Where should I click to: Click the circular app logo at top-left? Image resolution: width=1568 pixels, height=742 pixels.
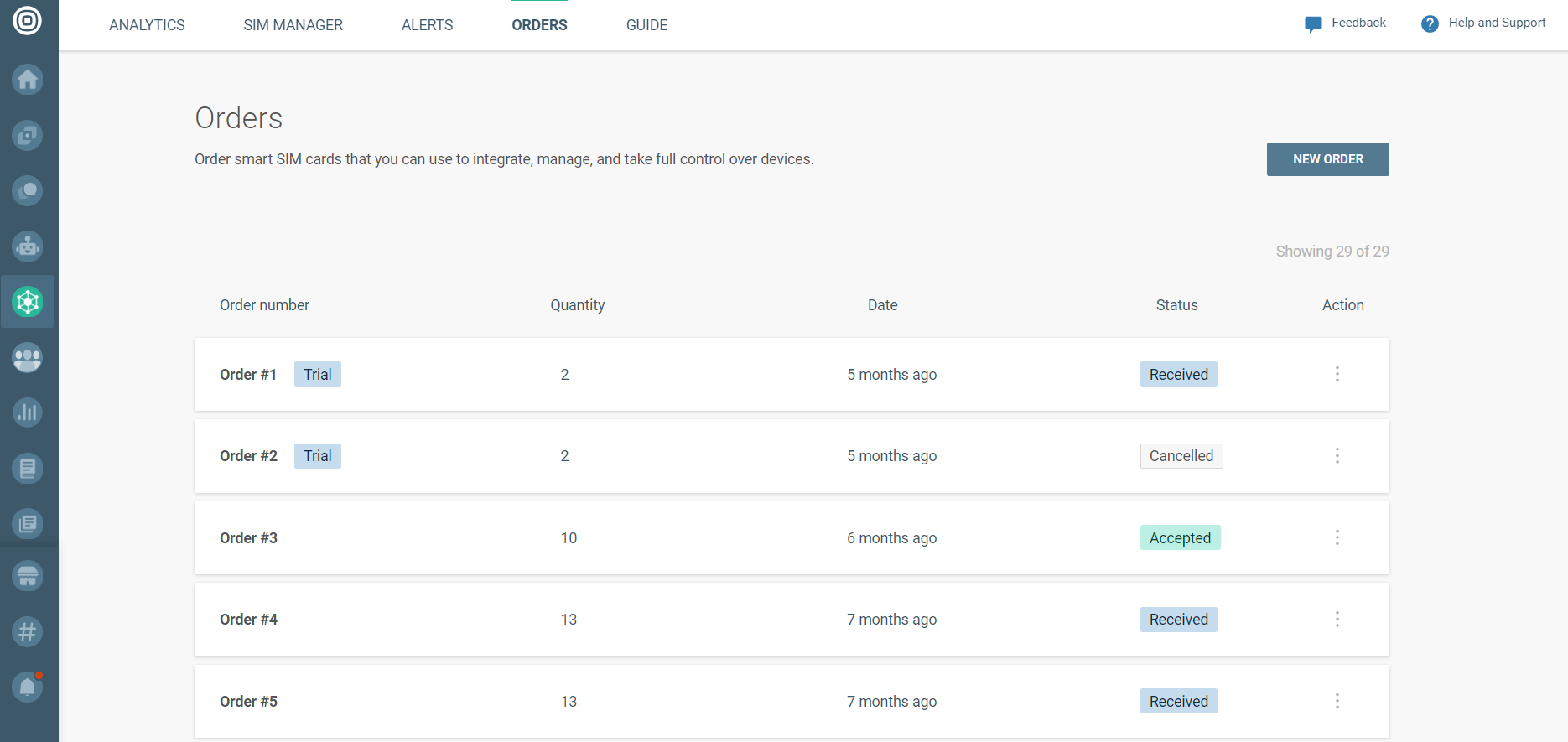click(28, 20)
